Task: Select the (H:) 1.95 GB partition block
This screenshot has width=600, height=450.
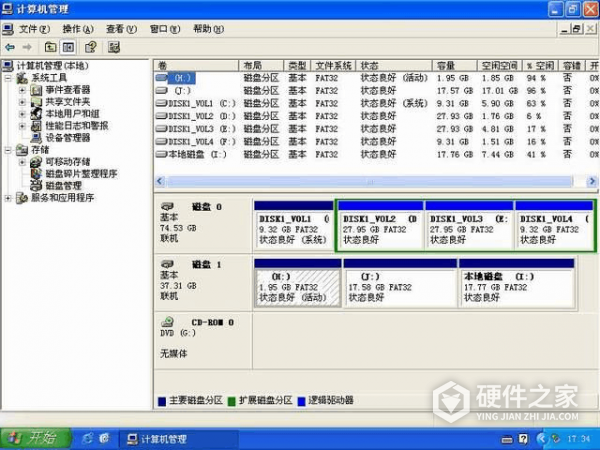Action: click(x=297, y=283)
